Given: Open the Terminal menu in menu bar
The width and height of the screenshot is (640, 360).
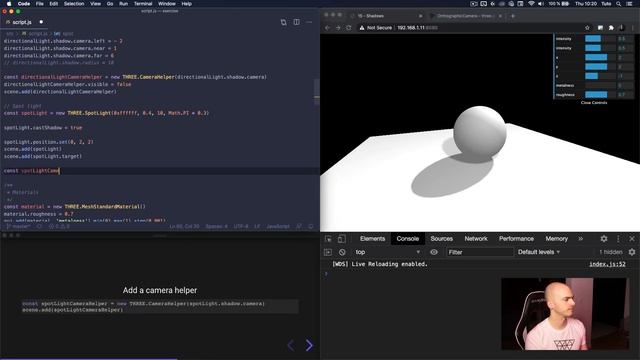Looking at the screenshot, I should [143, 4].
